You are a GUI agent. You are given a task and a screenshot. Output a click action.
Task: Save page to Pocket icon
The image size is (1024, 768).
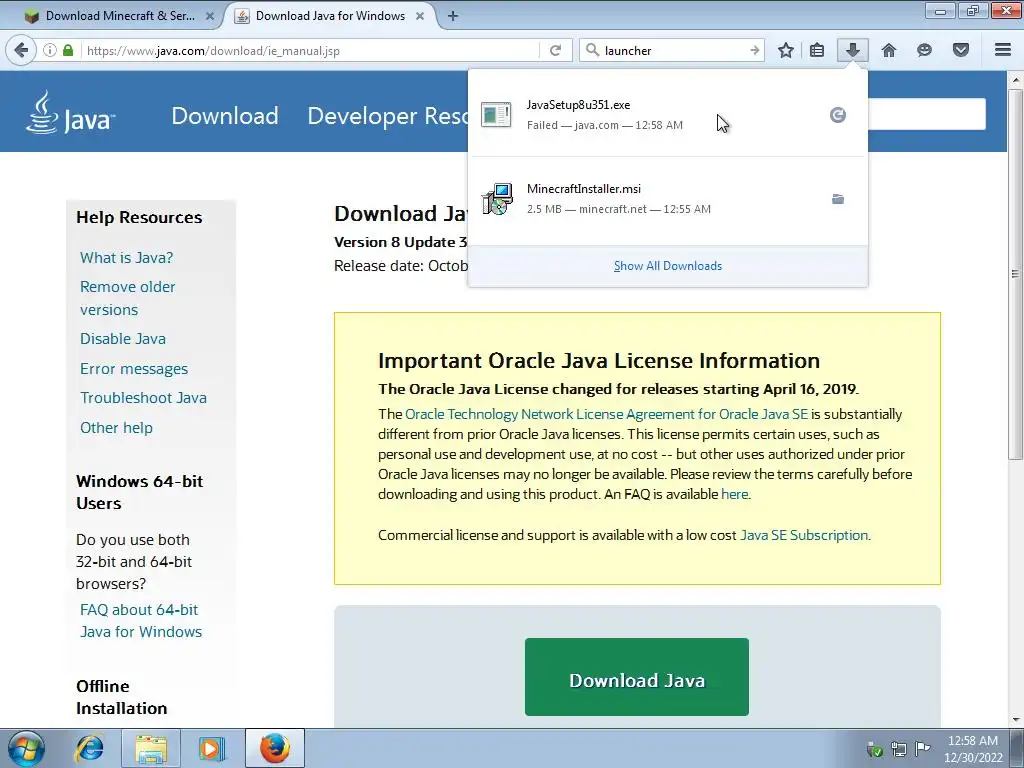point(961,50)
